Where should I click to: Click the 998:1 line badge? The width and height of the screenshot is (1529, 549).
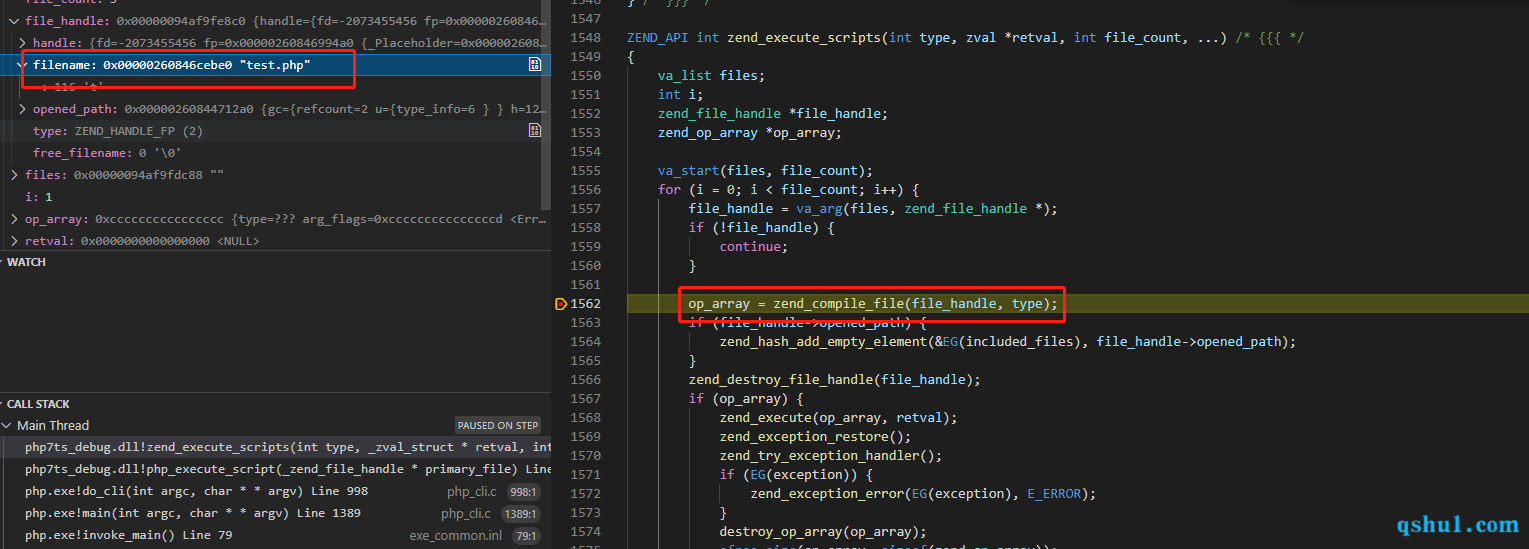click(522, 492)
